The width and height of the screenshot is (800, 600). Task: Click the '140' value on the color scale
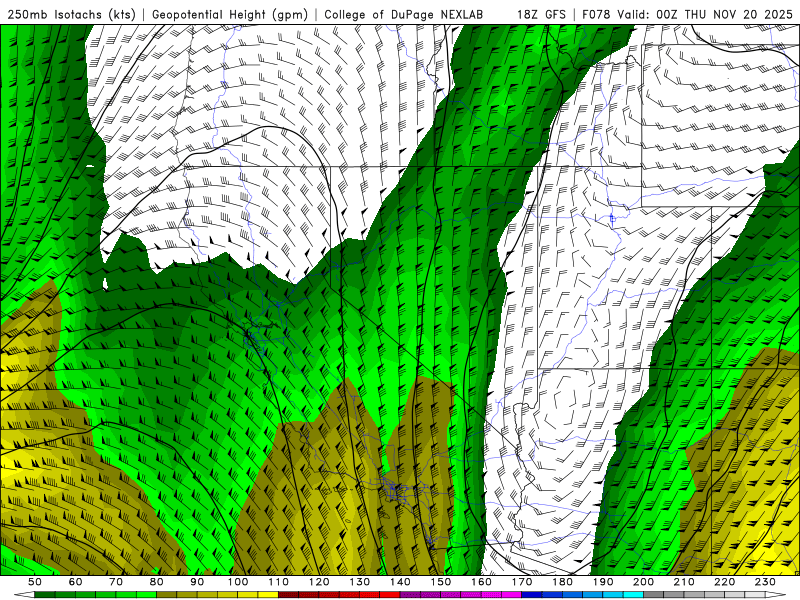[400, 582]
